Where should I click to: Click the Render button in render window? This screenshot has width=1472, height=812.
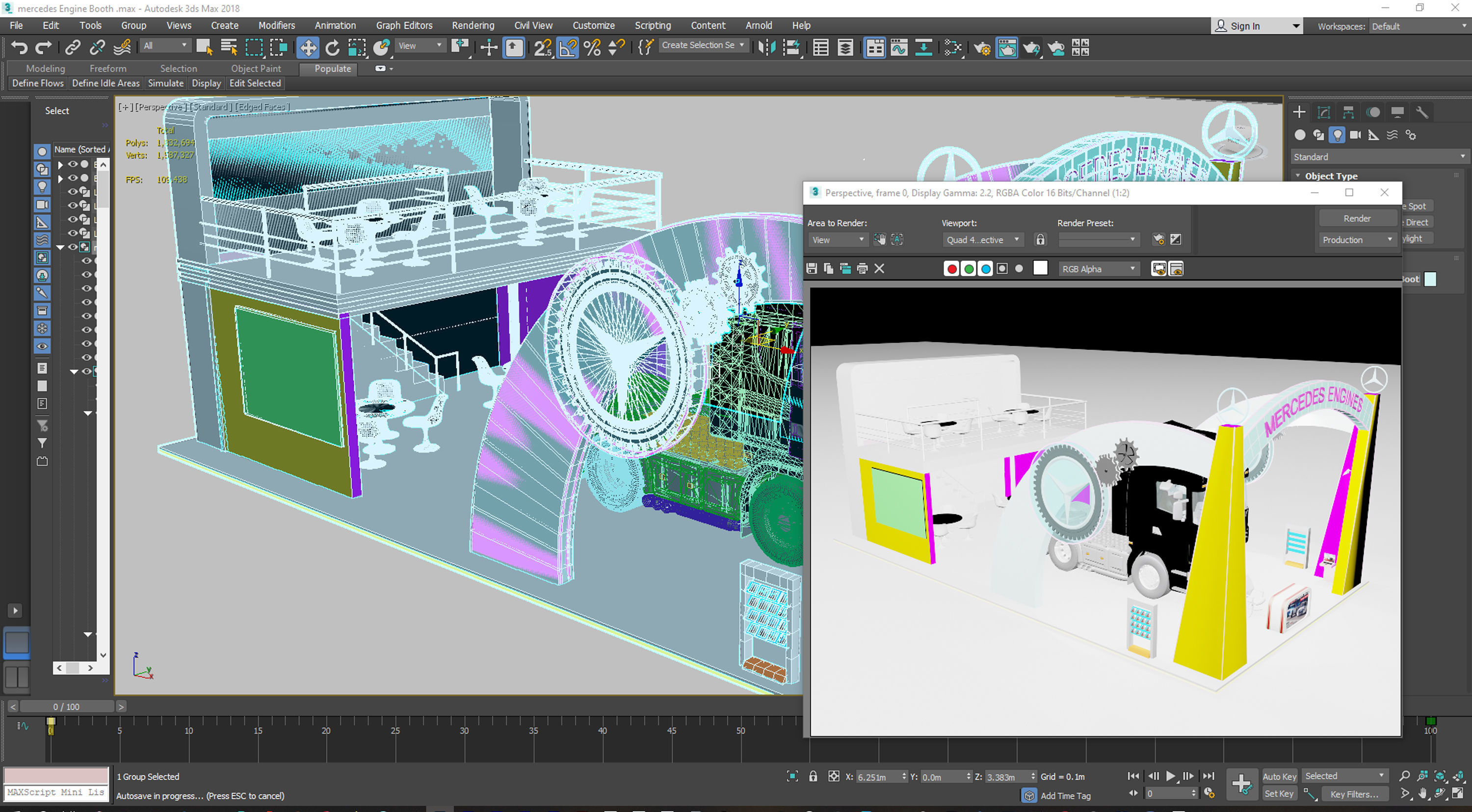(1357, 218)
